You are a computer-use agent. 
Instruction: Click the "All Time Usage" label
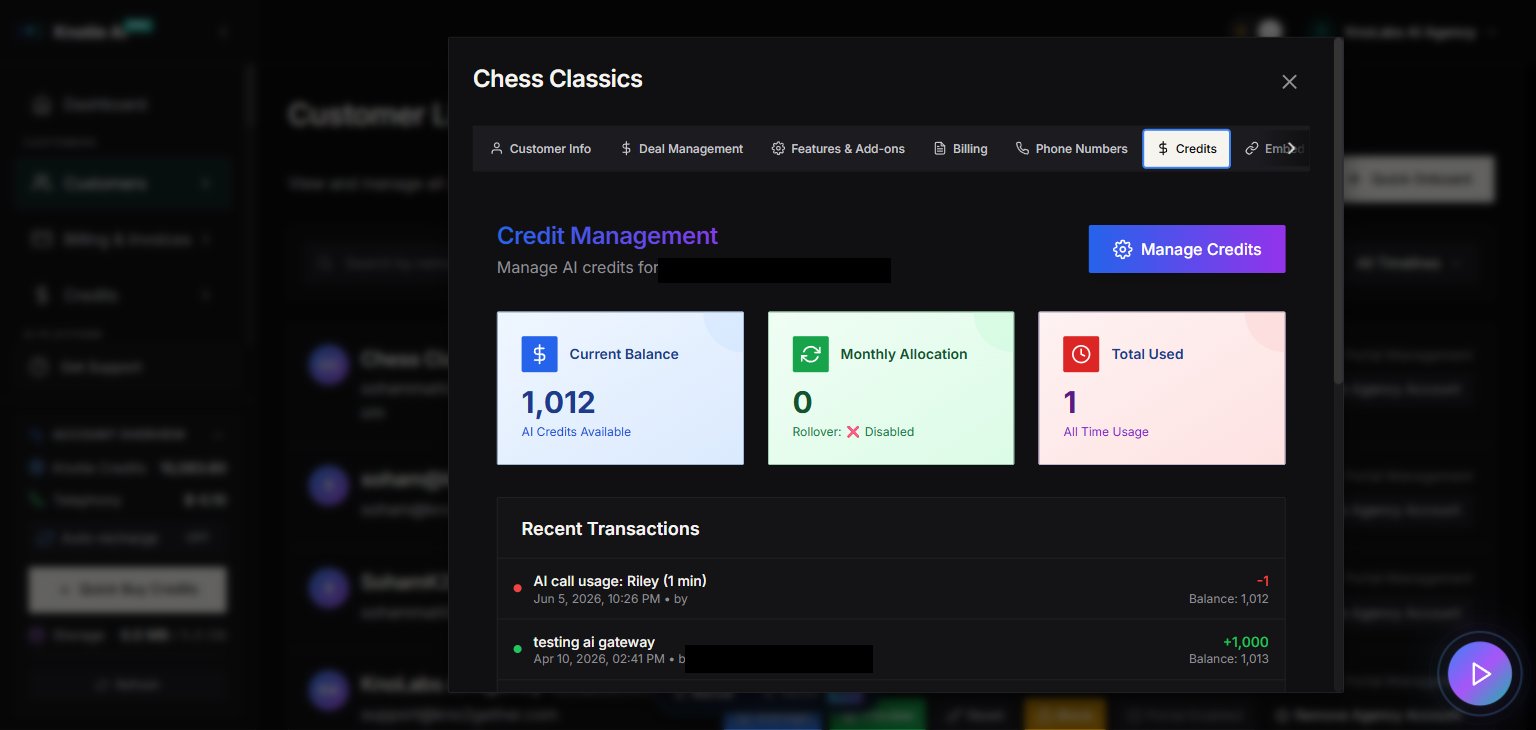tap(1106, 432)
